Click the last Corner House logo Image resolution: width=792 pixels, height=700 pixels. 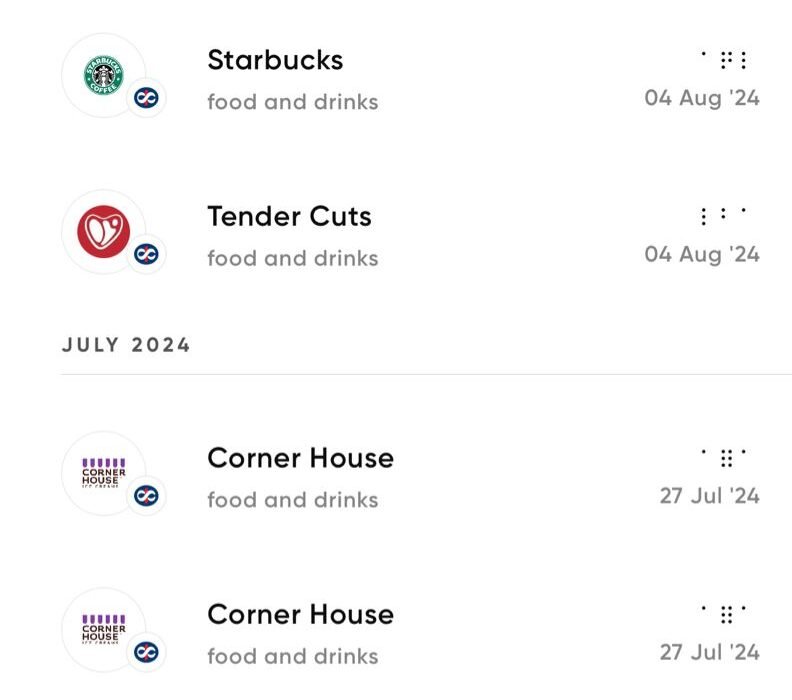[103, 629]
